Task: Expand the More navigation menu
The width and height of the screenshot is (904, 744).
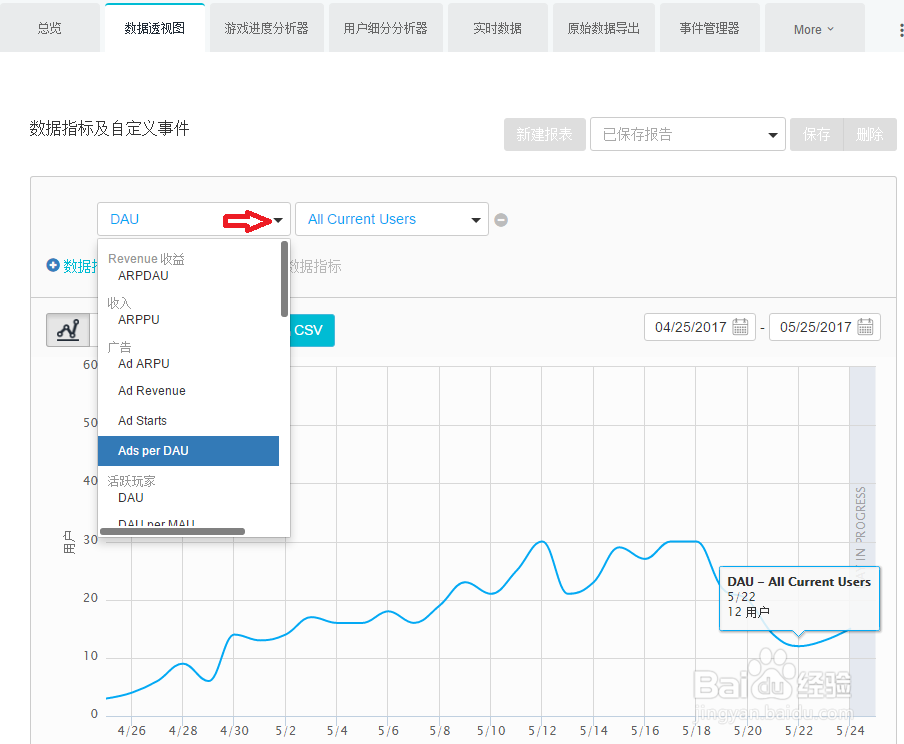Action: click(x=812, y=28)
